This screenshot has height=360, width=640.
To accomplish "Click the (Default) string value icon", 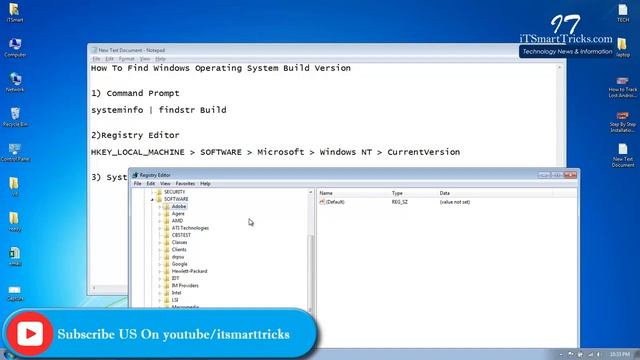I will click(322, 202).
